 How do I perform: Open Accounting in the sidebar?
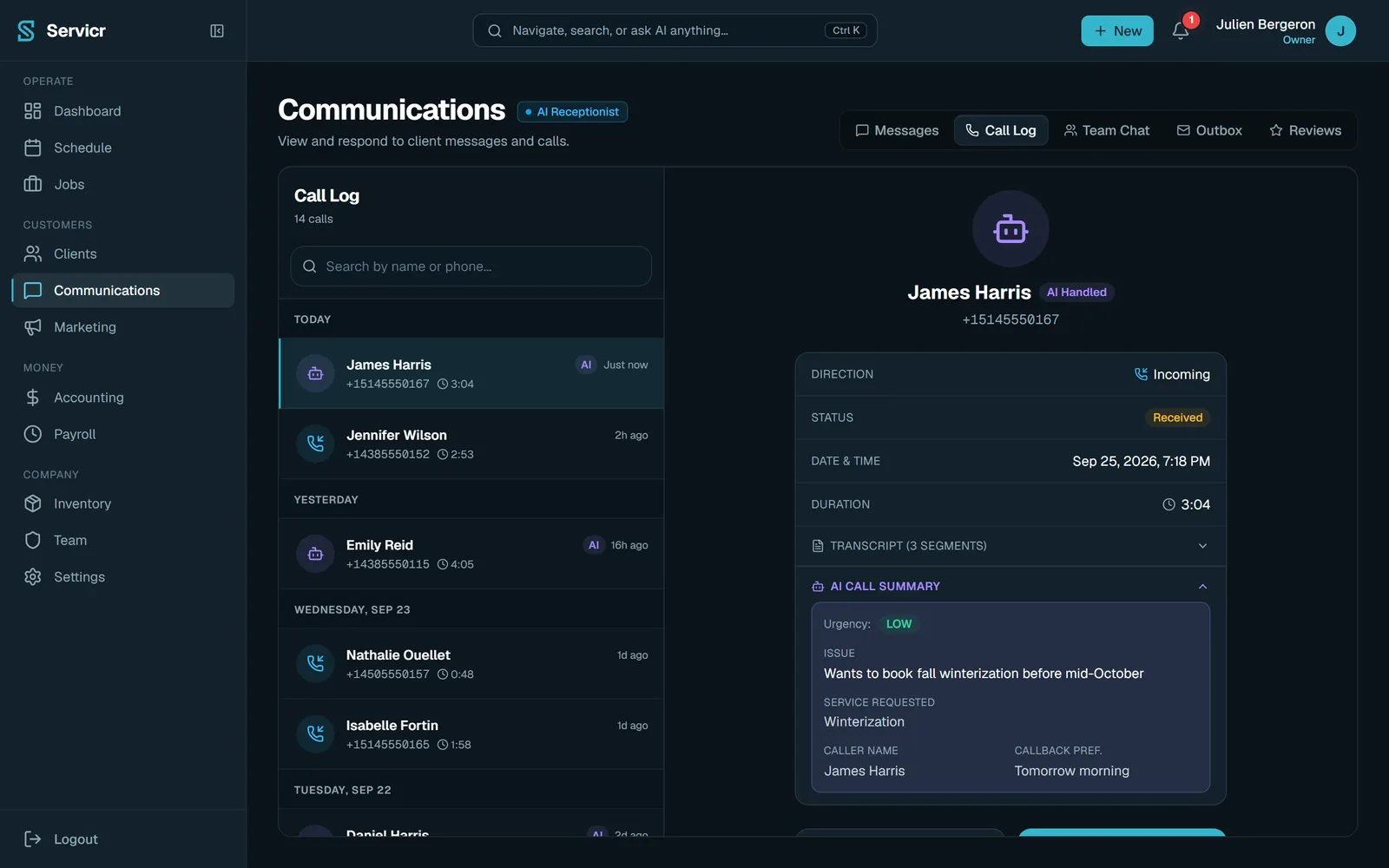(x=122, y=398)
